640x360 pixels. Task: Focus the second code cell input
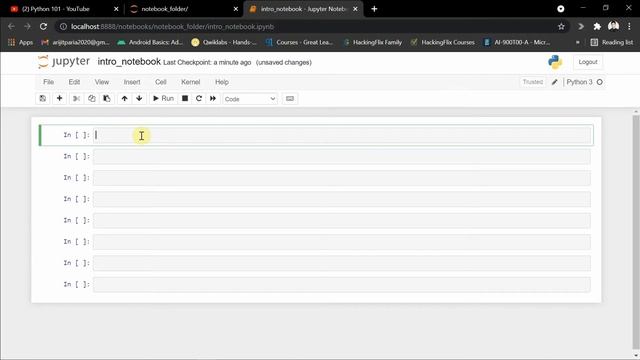pos(342,156)
